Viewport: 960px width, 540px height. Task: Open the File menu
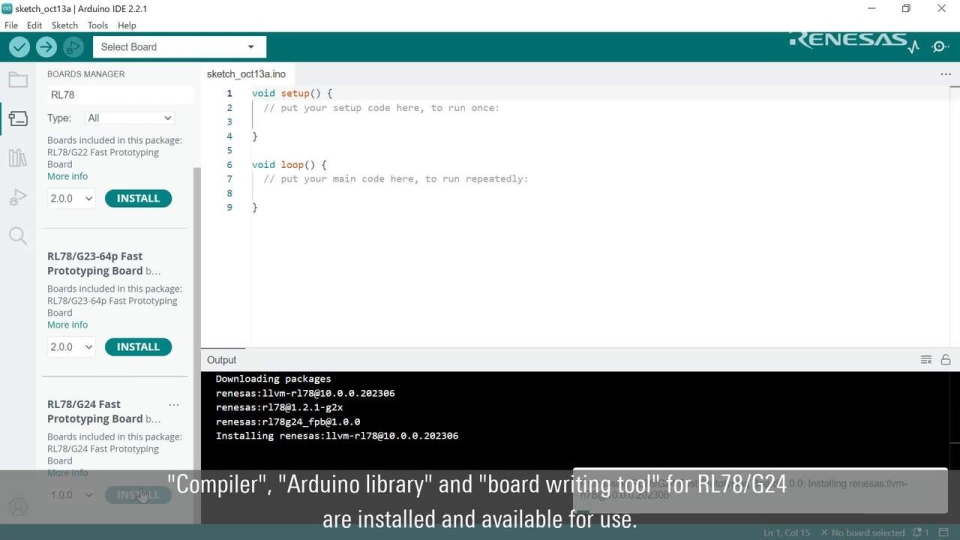[11, 25]
